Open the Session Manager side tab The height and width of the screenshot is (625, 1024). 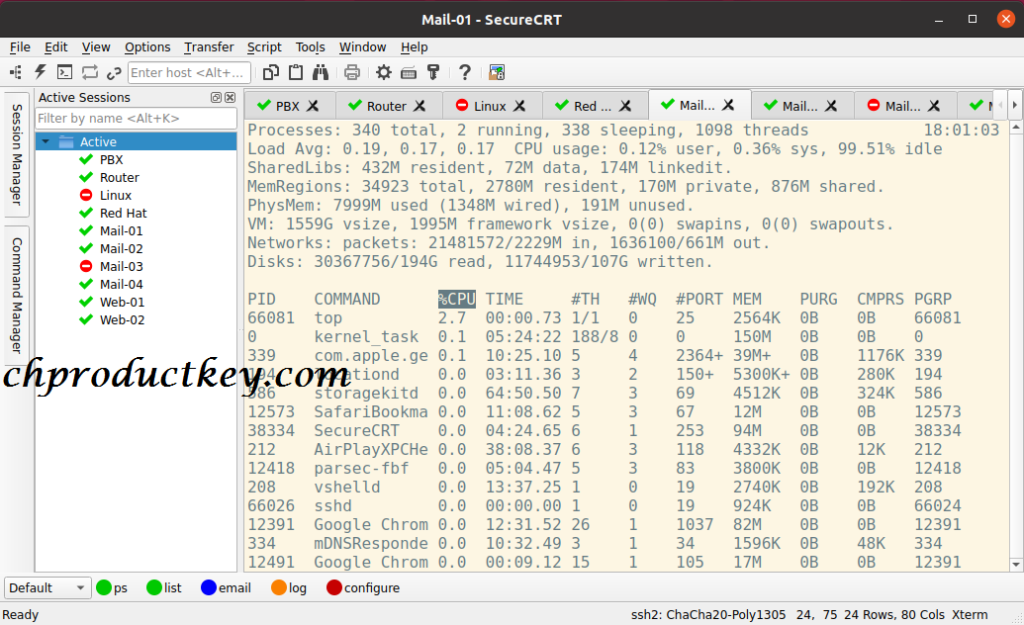pos(17,154)
